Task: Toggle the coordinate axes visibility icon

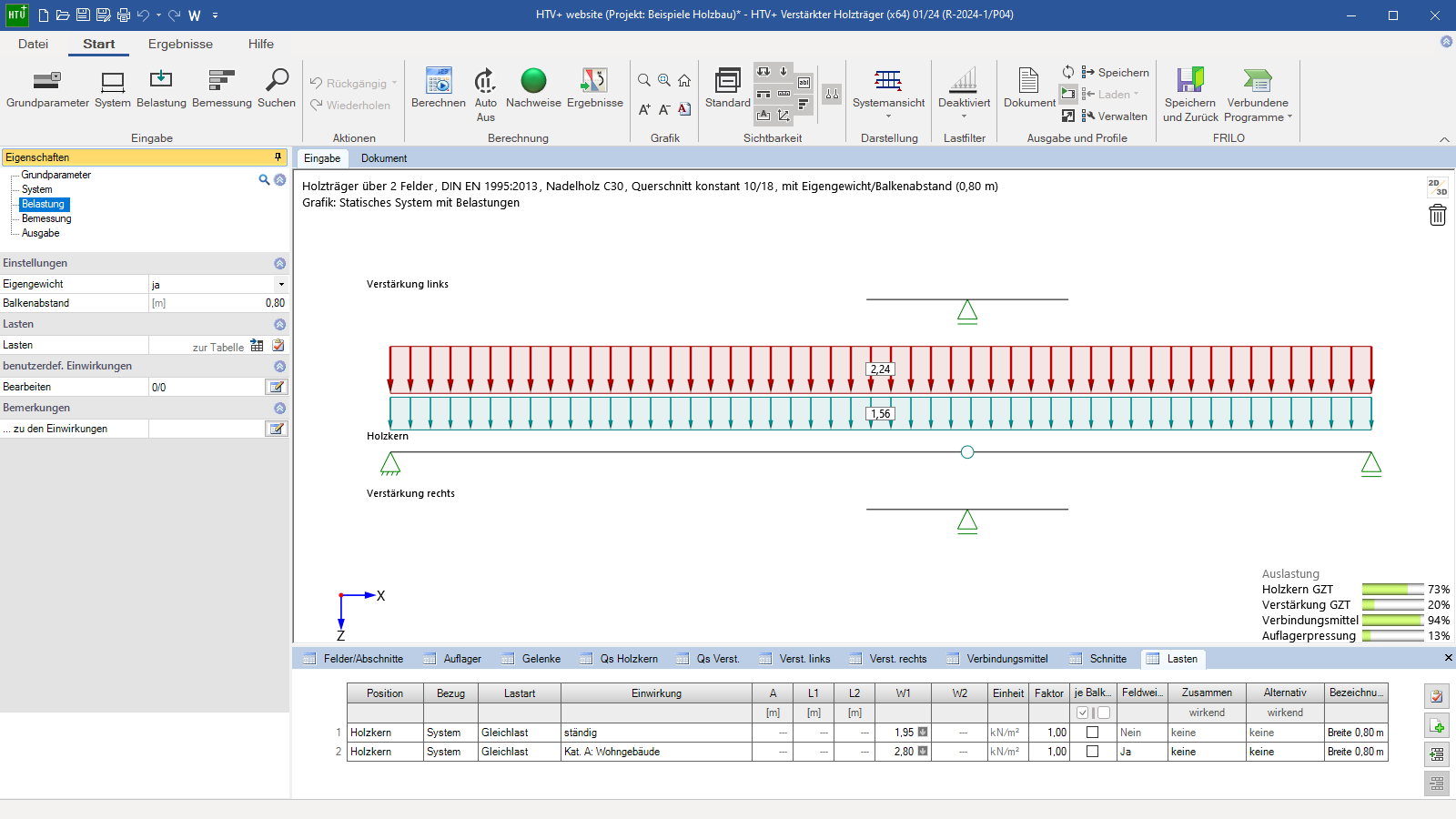Action: (784, 116)
